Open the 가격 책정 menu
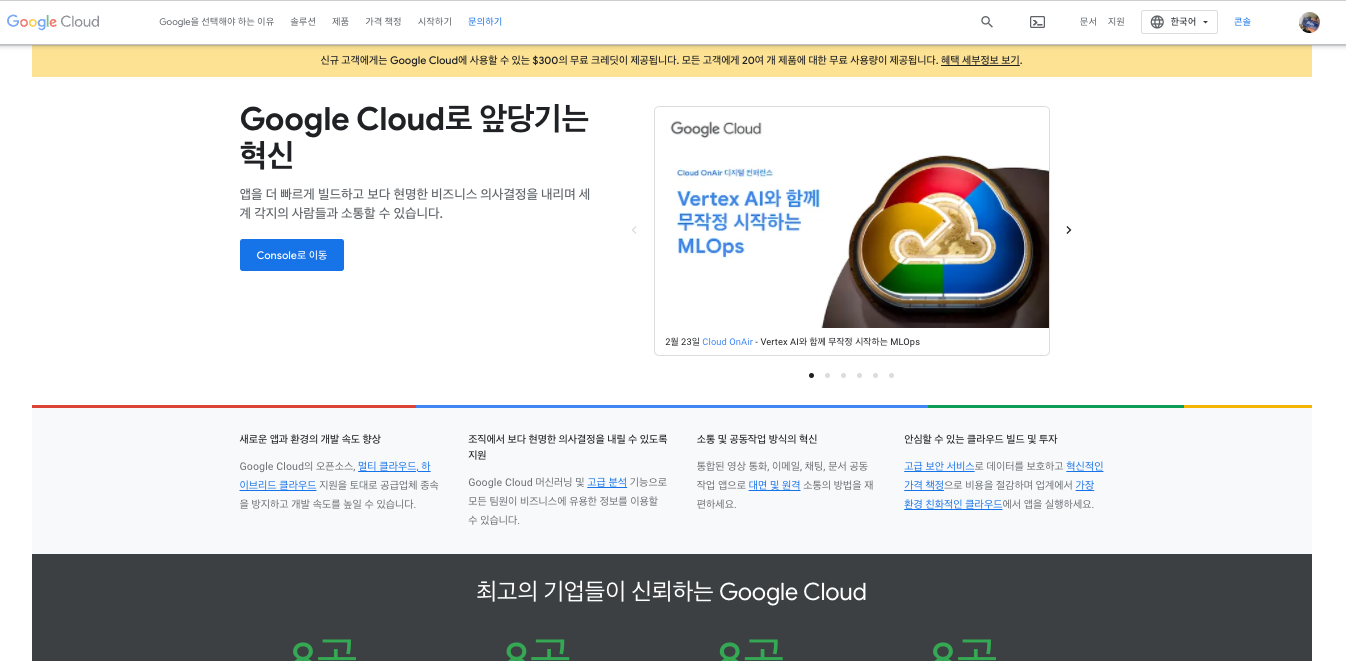The width and height of the screenshot is (1346, 661). [x=383, y=21]
